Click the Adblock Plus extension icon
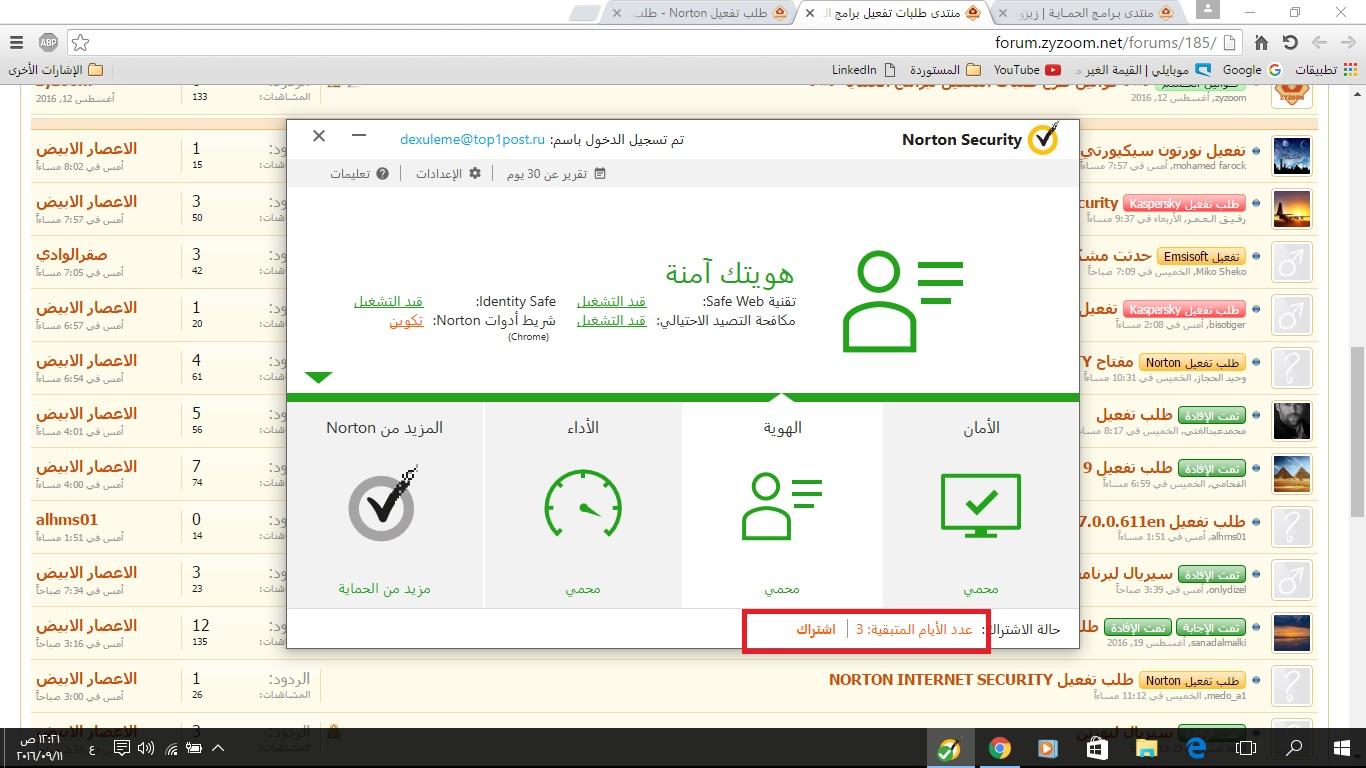Screen dimensions: 1366x768 click(x=48, y=43)
